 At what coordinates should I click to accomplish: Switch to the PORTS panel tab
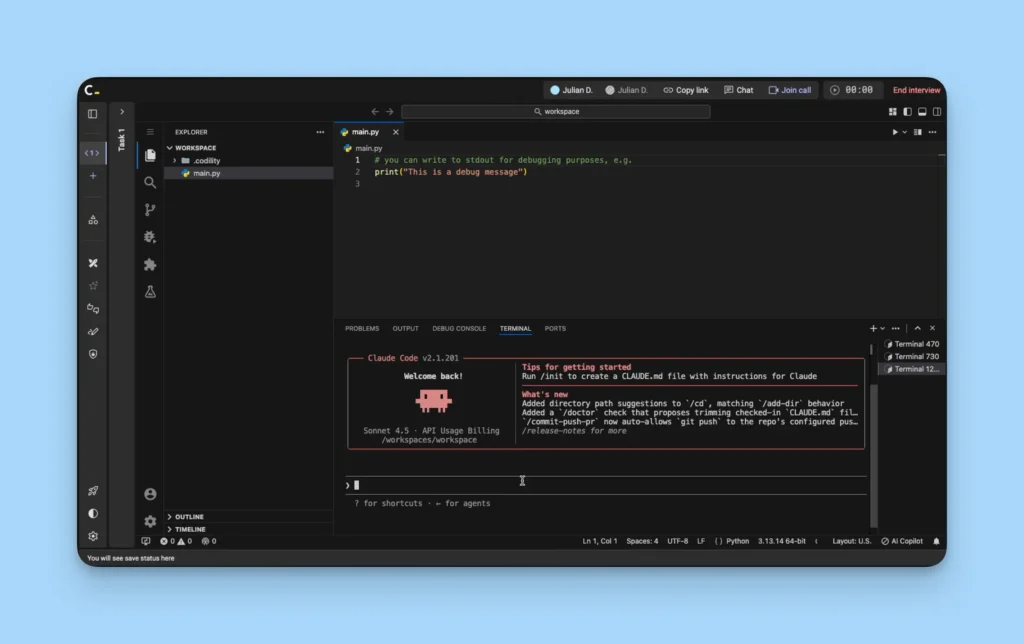click(x=555, y=329)
